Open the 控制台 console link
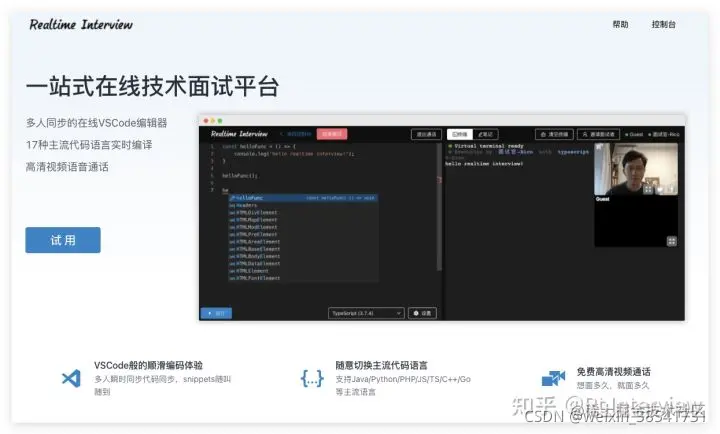This screenshot has width=720, height=434. [664, 24]
